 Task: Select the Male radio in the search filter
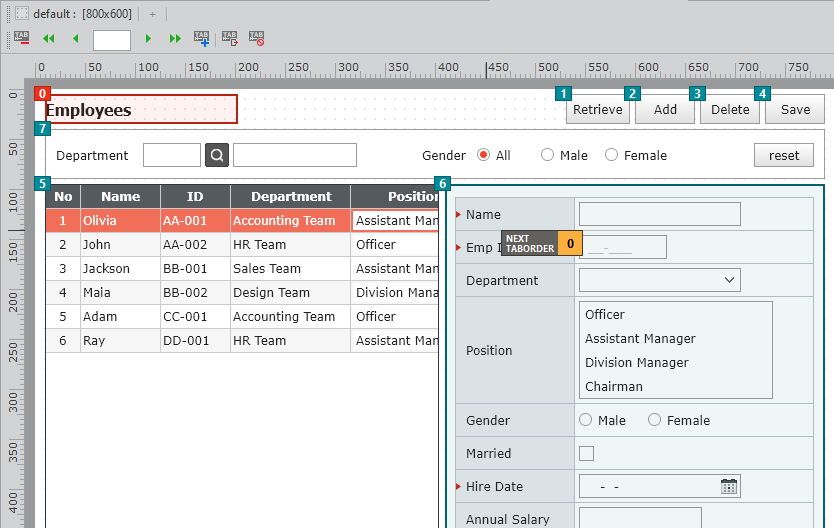pos(547,155)
